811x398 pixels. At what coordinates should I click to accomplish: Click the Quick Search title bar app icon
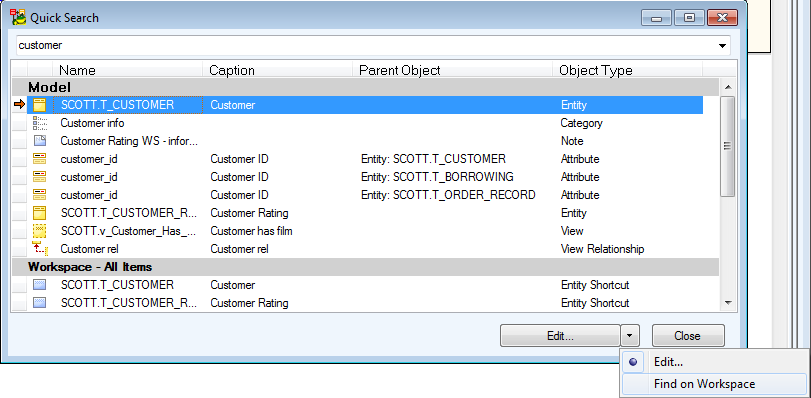pyautogui.click(x=18, y=17)
